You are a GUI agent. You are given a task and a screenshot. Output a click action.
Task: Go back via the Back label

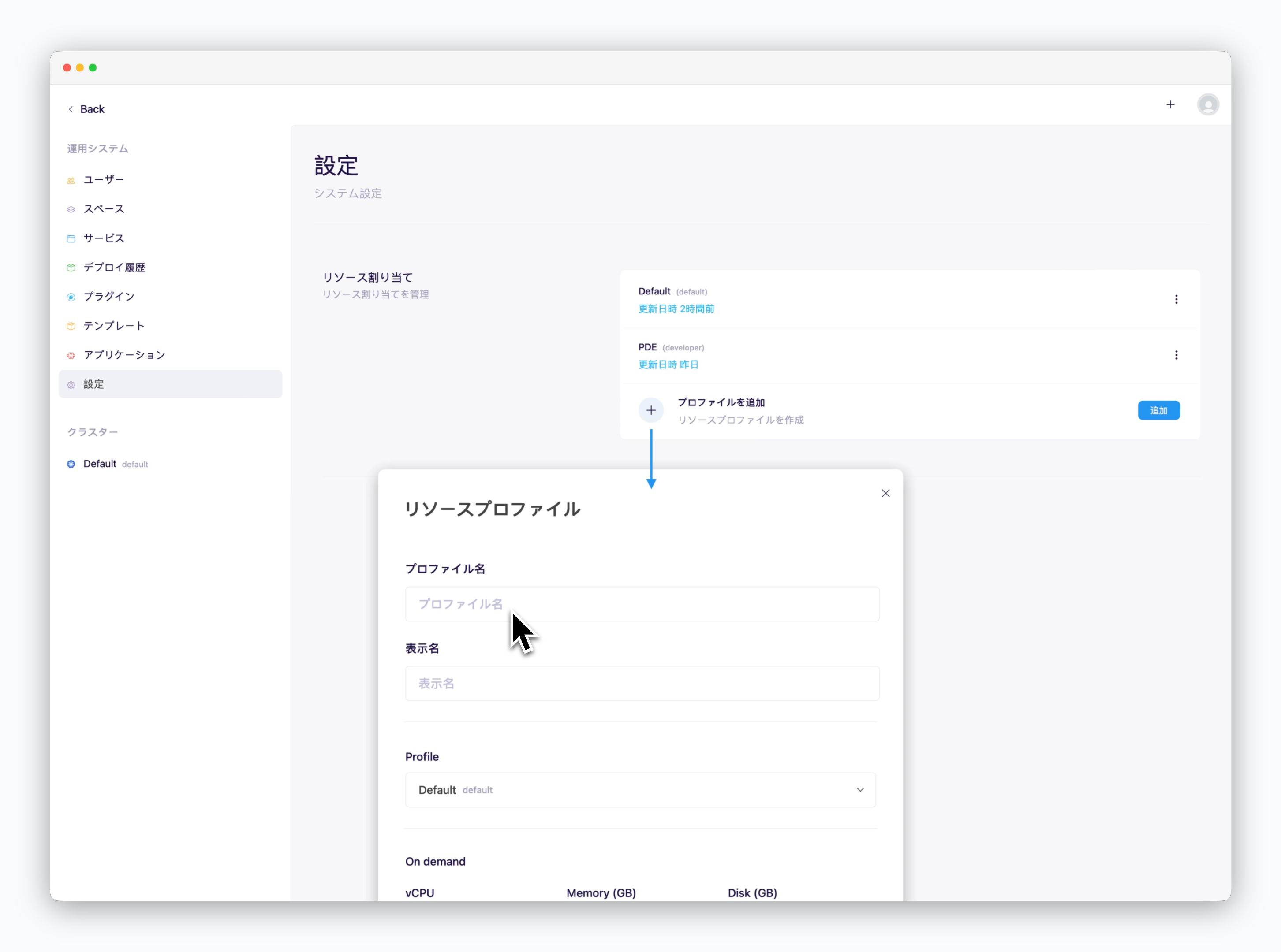point(92,109)
